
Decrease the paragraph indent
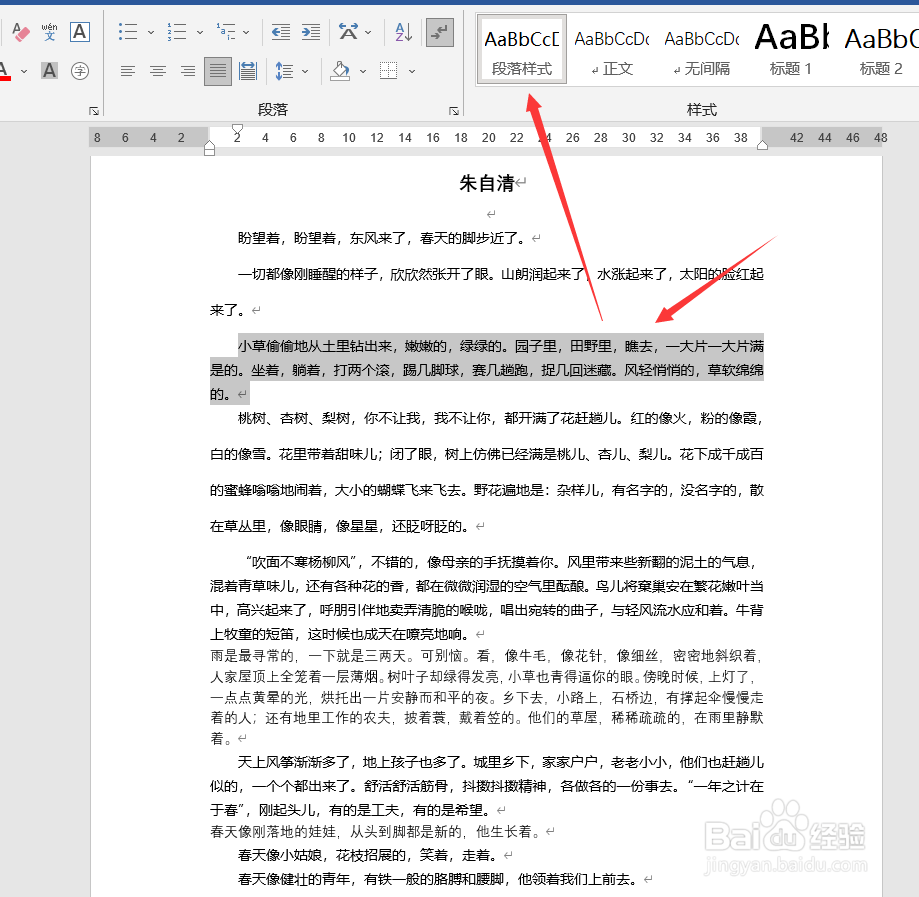point(281,31)
